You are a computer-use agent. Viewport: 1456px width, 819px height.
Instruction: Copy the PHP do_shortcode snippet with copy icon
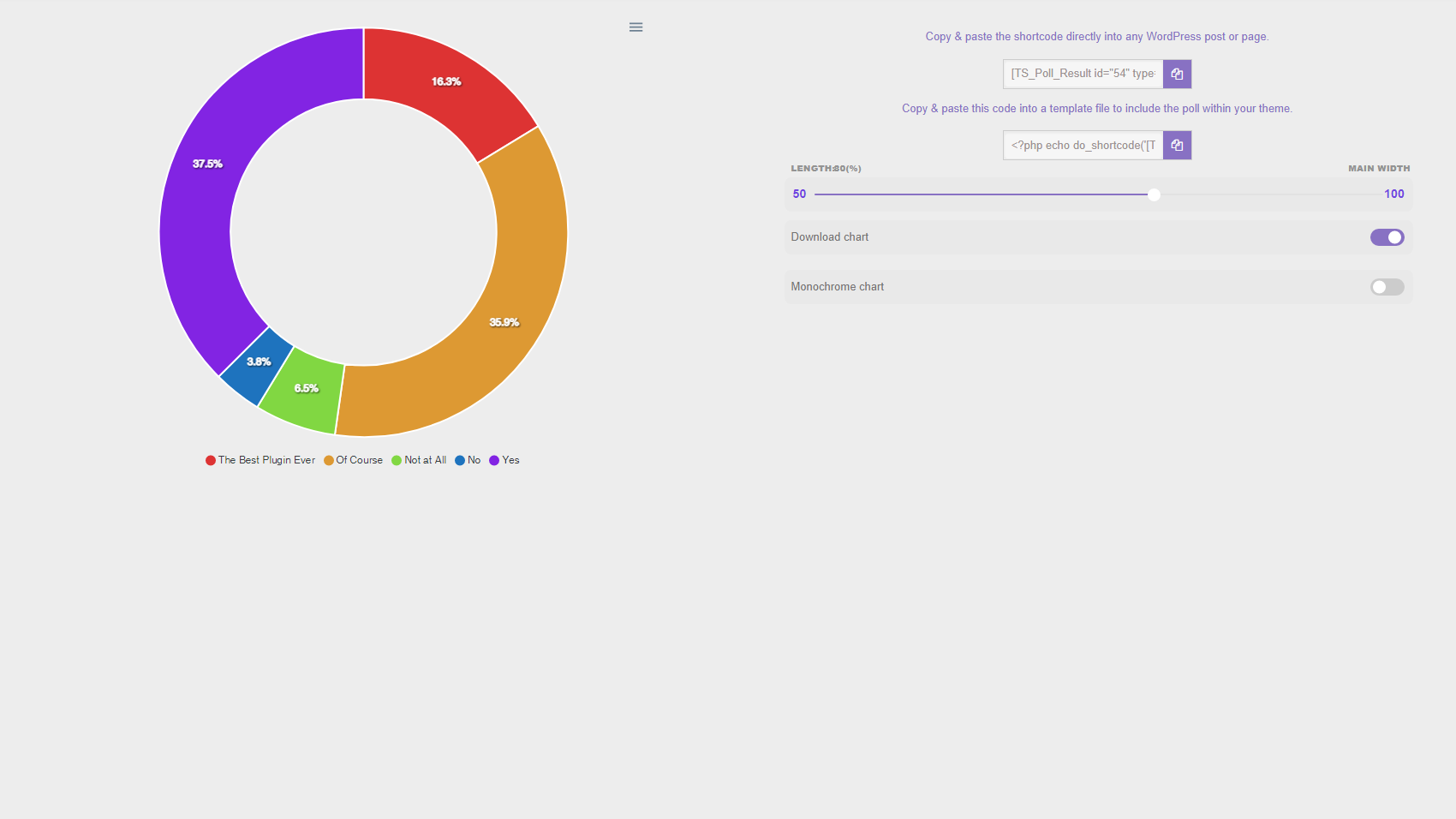pos(1177,146)
